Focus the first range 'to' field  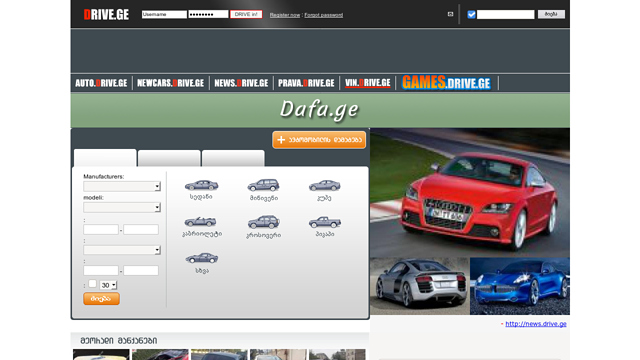[141, 229]
